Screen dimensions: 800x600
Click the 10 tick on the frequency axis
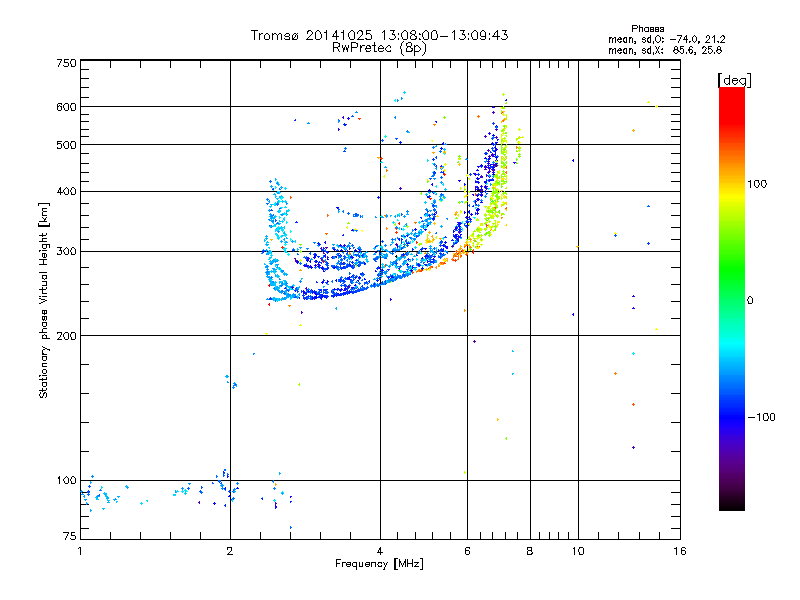coord(577,551)
